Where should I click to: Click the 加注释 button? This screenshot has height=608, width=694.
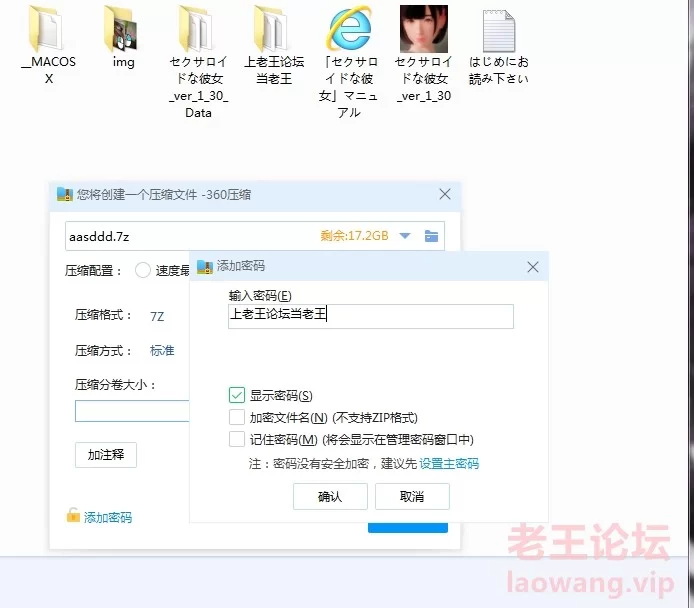[x=105, y=455]
